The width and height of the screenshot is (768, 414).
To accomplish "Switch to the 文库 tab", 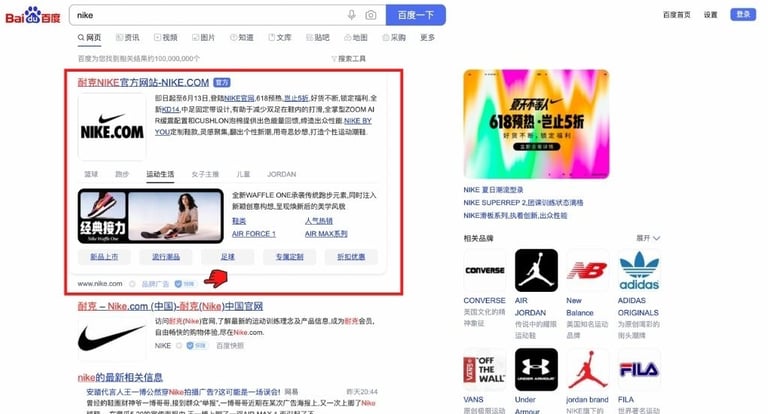I will point(280,38).
